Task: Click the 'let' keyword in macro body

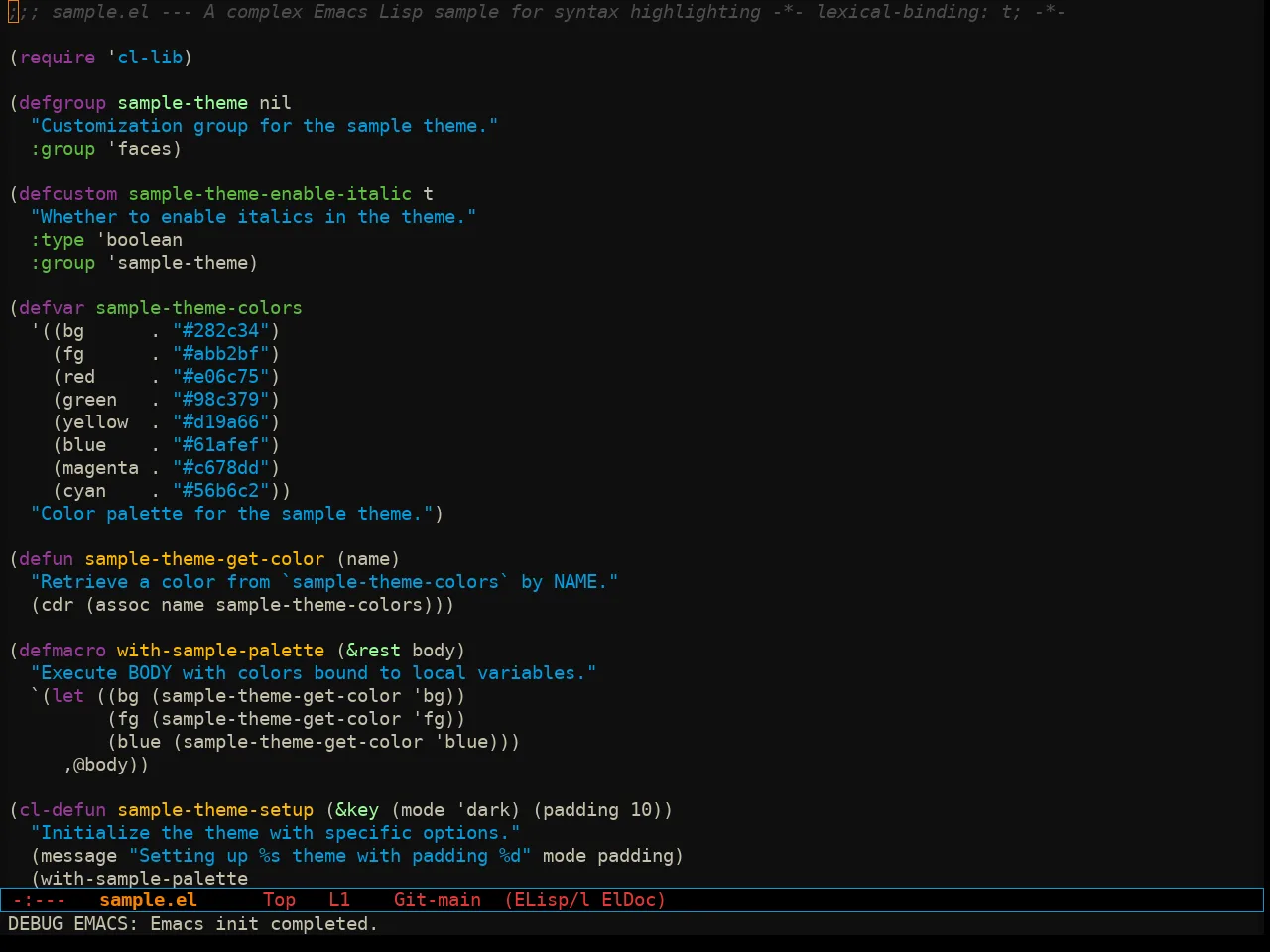Action: click(x=68, y=696)
